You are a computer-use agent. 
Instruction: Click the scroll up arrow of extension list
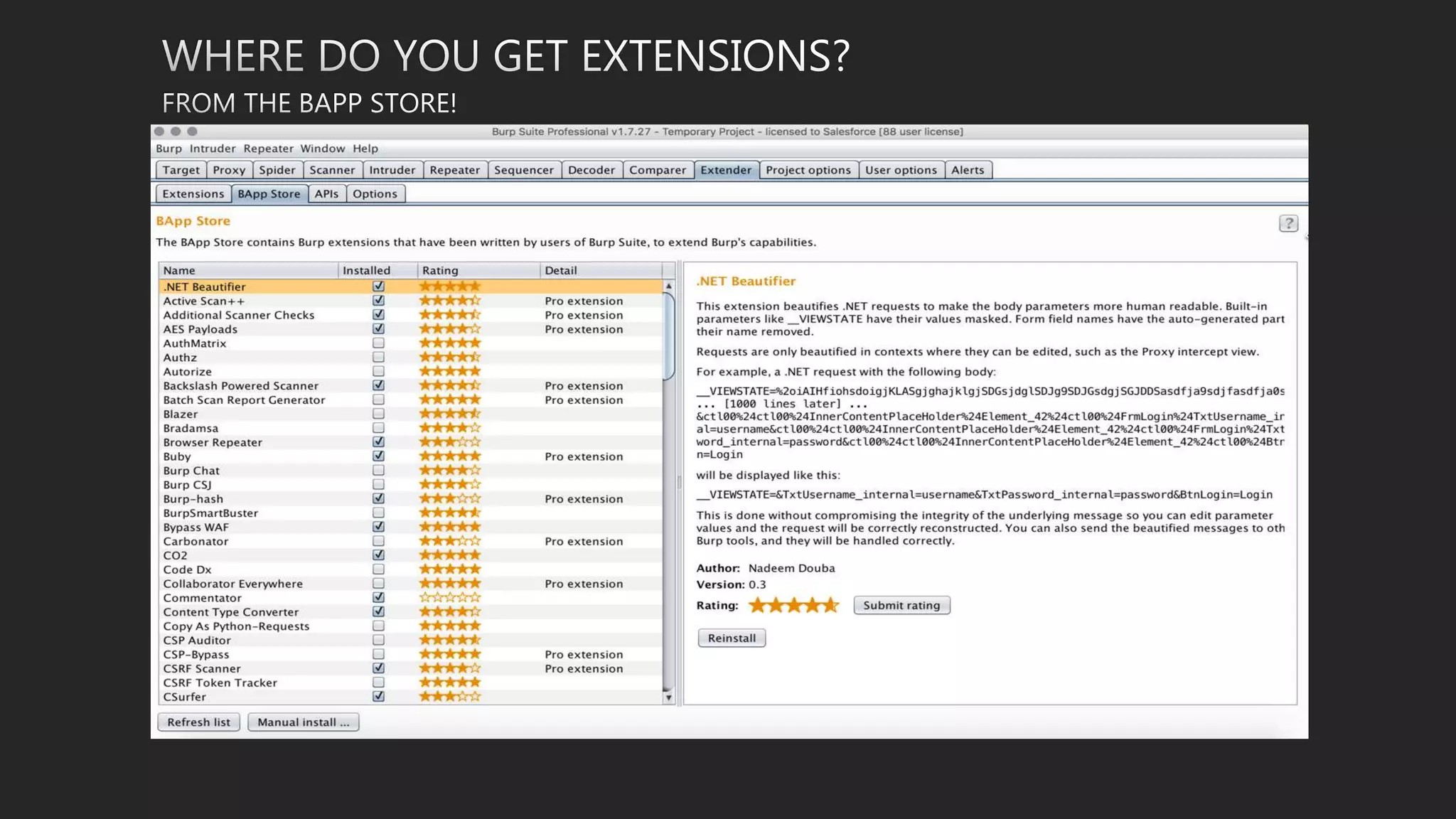click(x=668, y=286)
